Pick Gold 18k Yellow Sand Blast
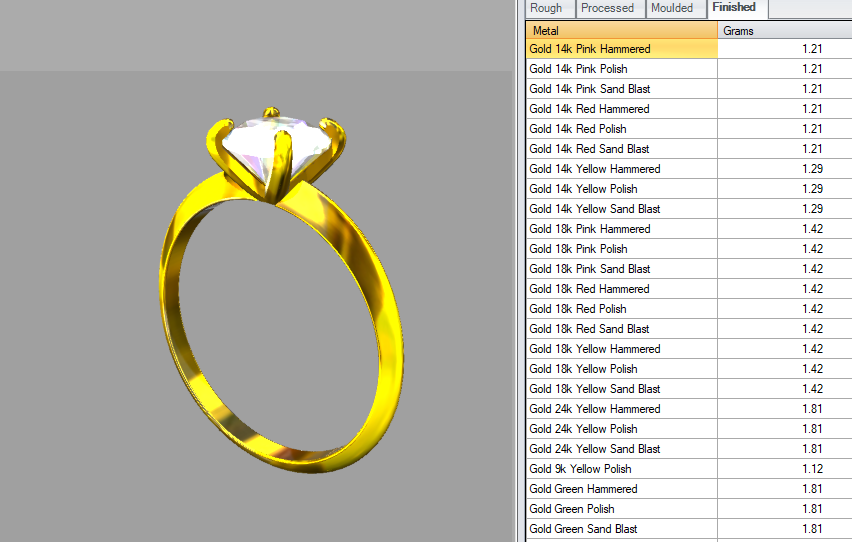The width and height of the screenshot is (852, 542). pos(594,389)
